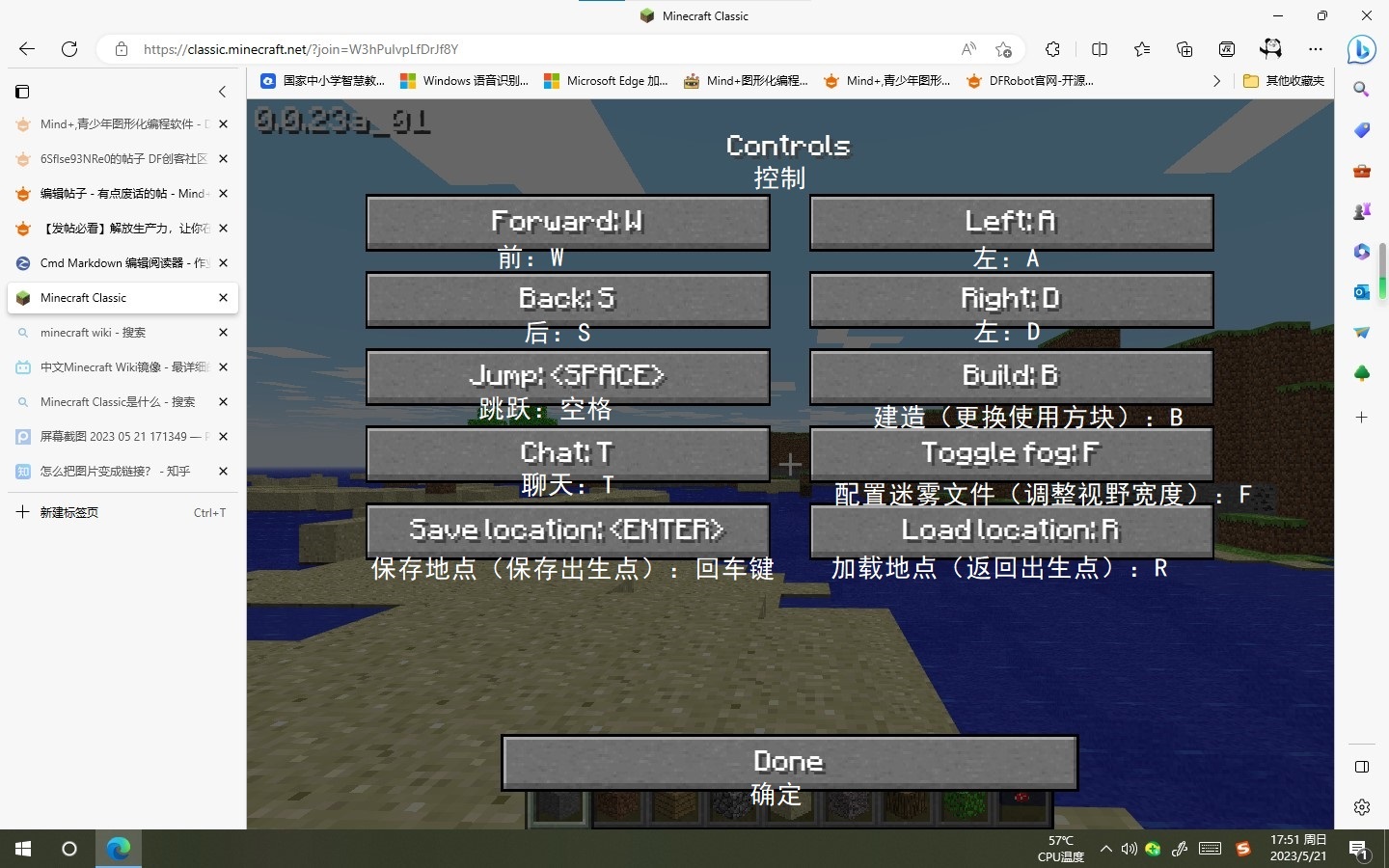This screenshot has height=868, width=1389.
Task: Click the sidebar search magnifier icon
Action: pyautogui.click(x=1361, y=90)
